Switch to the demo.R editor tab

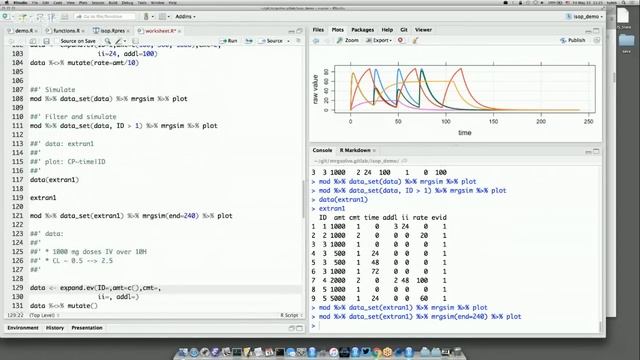24,31
